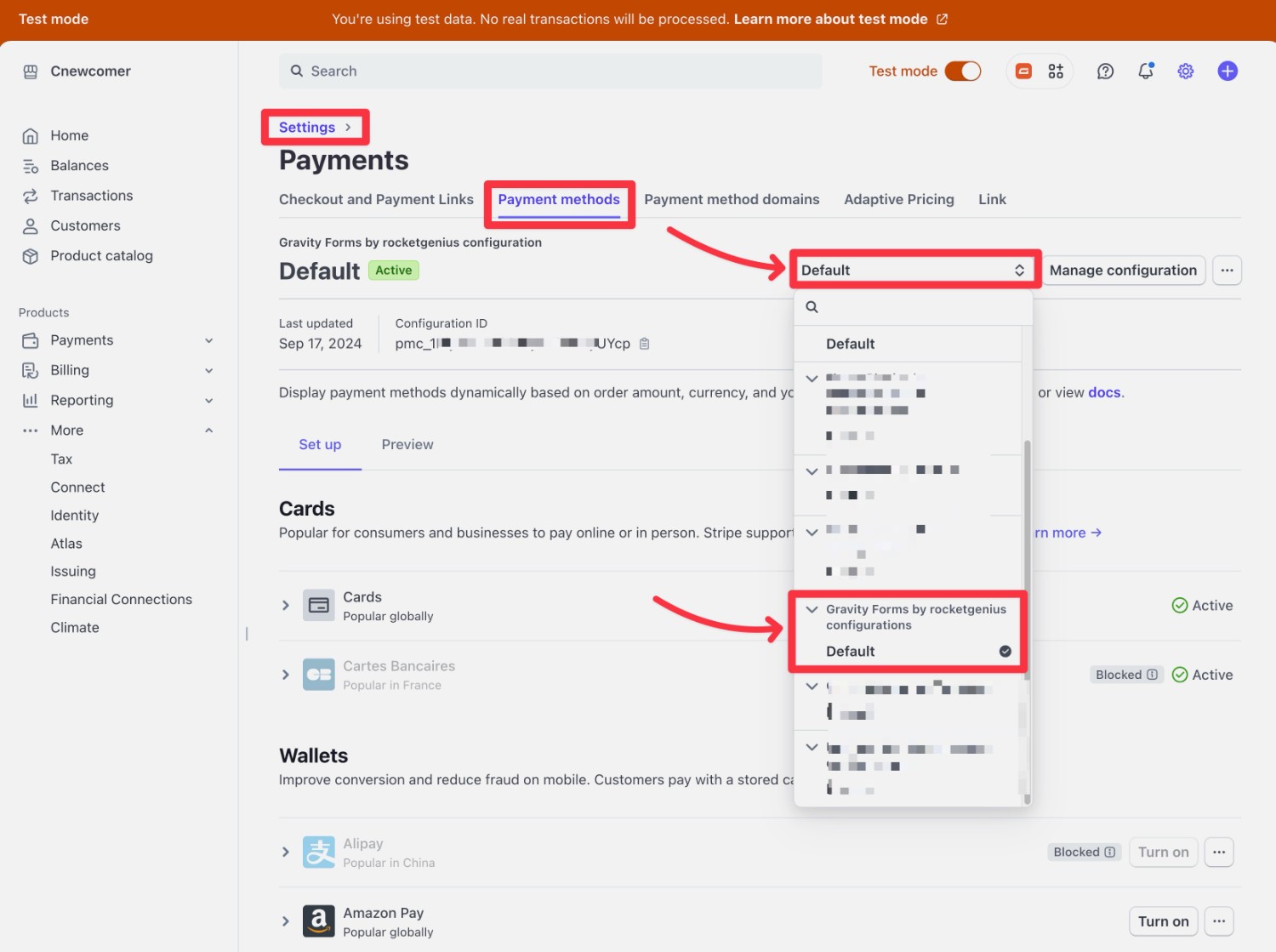The height and width of the screenshot is (952, 1276).
Task: Expand the Cards payment method row
Action: 286,606
